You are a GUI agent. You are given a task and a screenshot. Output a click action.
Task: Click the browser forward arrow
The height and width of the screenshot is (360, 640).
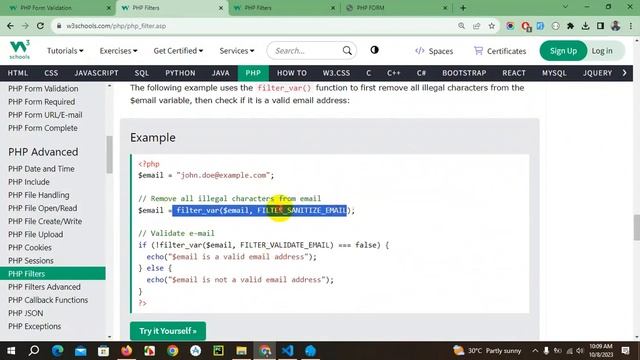25,26
